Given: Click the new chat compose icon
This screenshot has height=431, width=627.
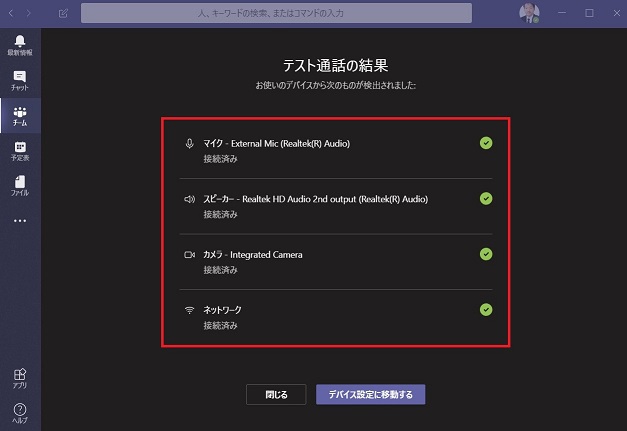Looking at the screenshot, I should click(64, 13).
